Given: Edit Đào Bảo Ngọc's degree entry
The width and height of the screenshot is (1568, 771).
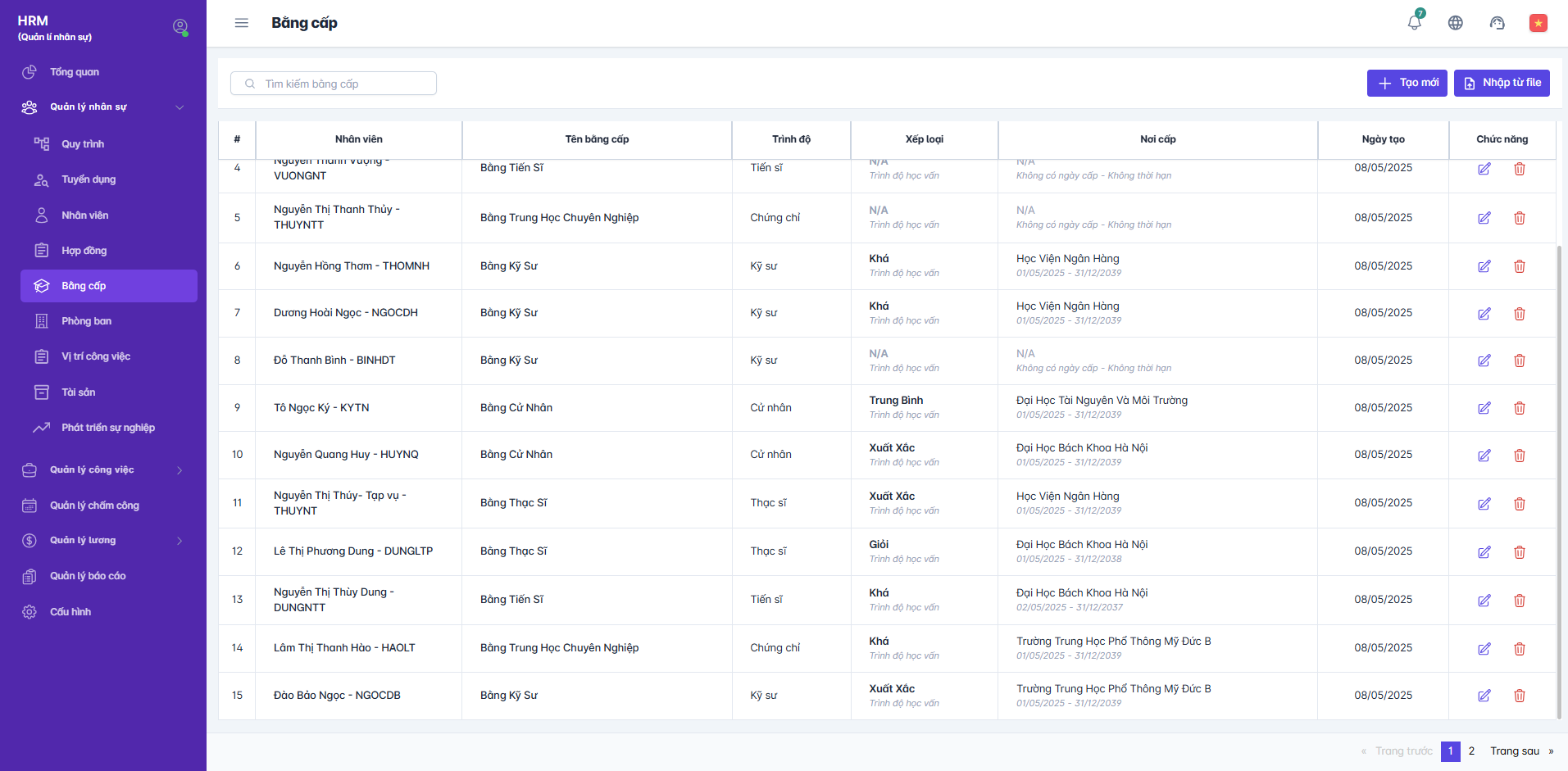Looking at the screenshot, I should click(x=1484, y=696).
